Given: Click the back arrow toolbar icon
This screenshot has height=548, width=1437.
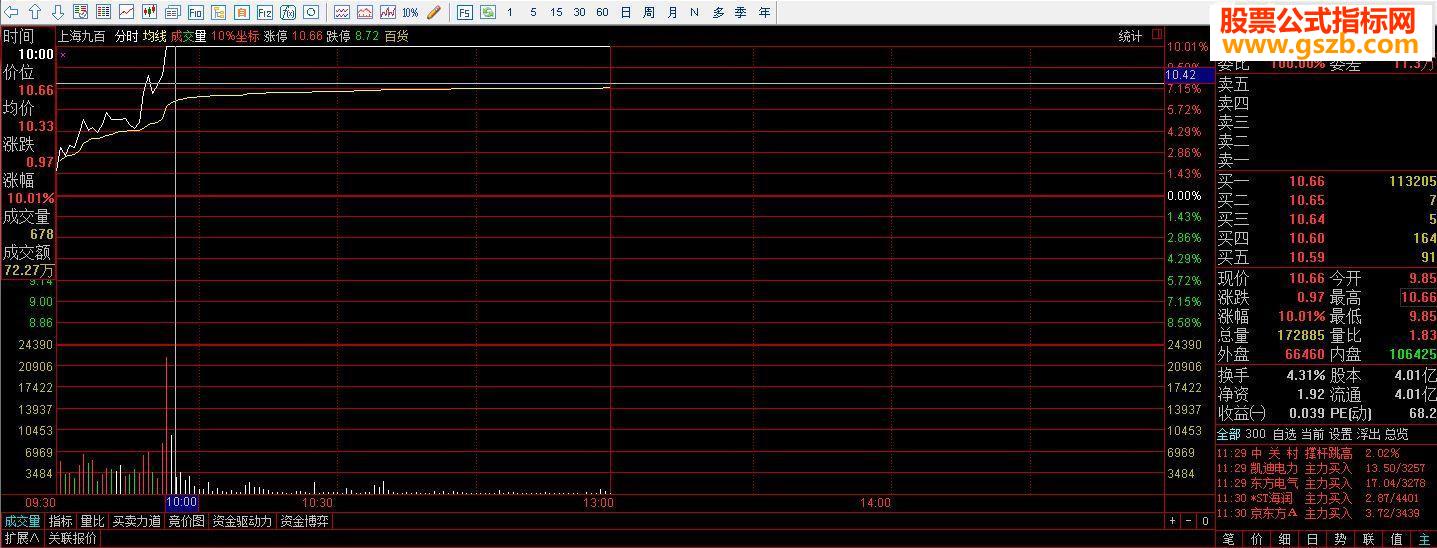Looking at the screenshot, I should [x=11, y=12].
